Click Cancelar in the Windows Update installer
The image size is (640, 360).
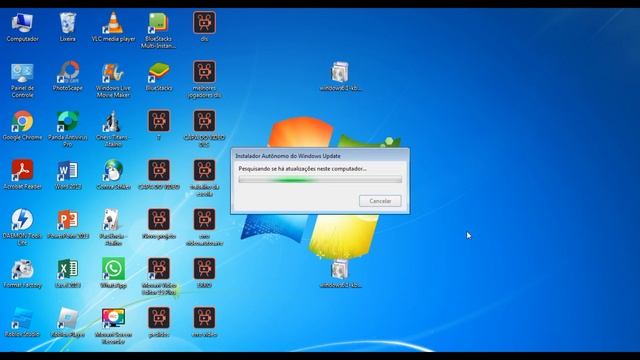(x=380, y=201)
